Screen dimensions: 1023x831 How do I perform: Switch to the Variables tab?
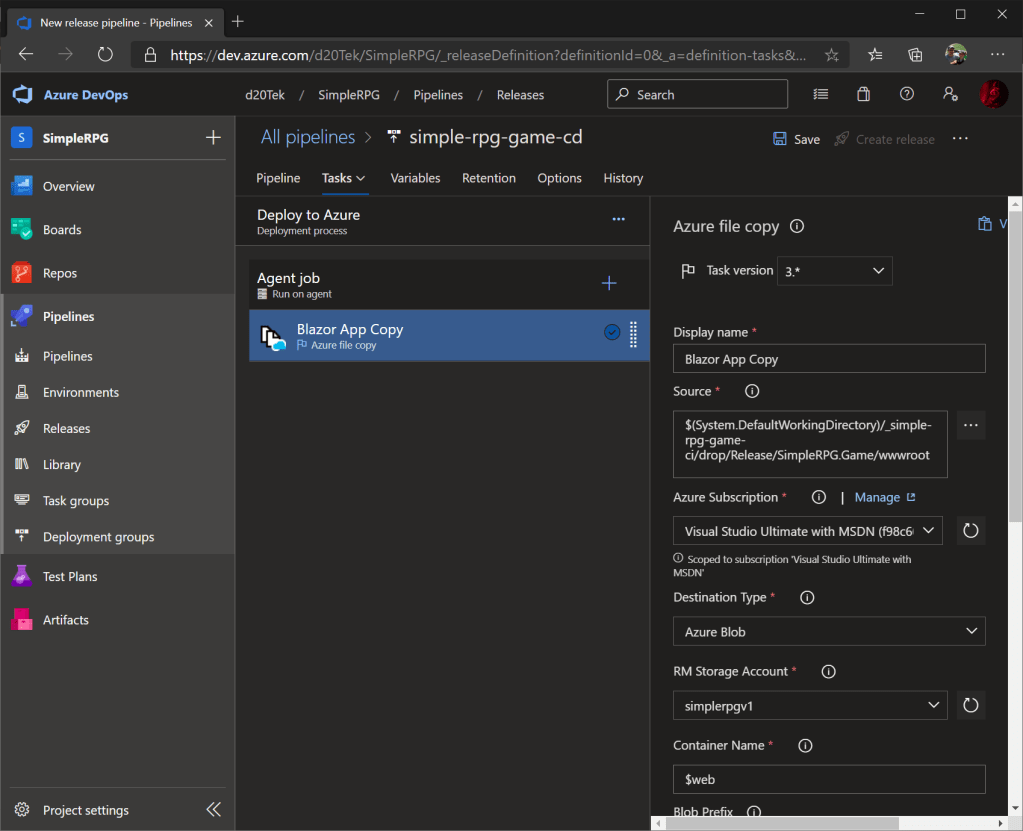point(415,178)
